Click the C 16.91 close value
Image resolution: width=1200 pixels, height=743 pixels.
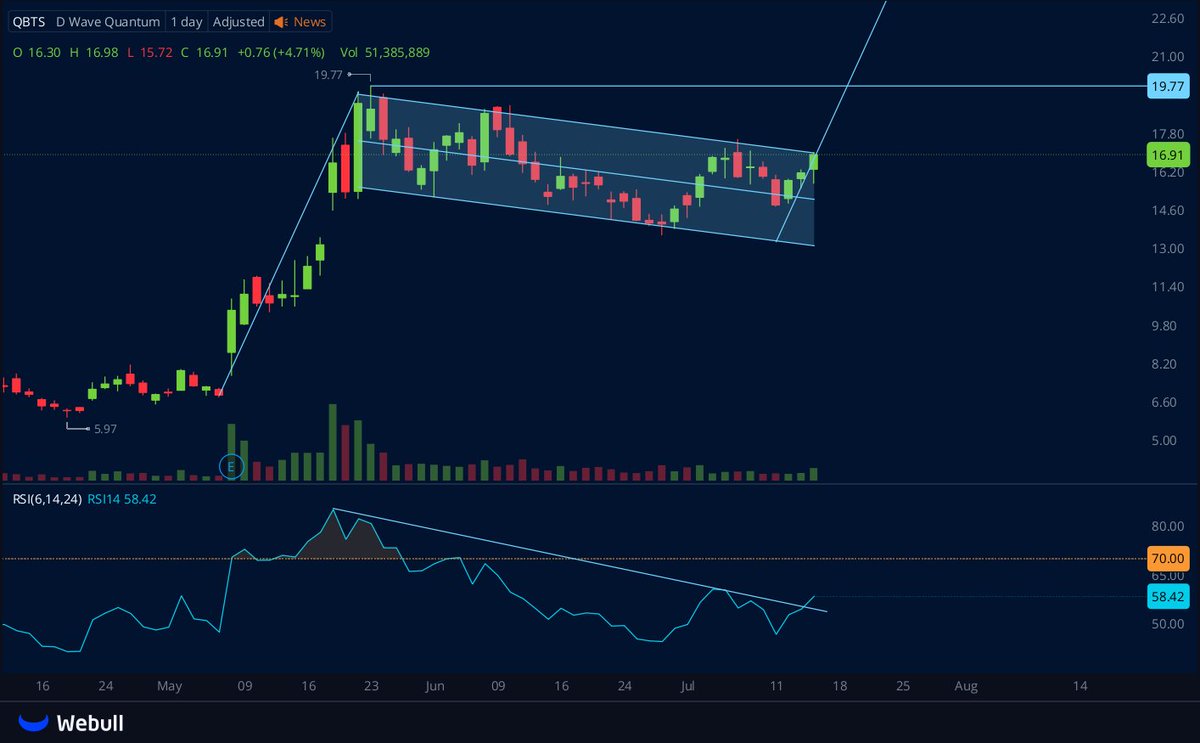(206, 52)
